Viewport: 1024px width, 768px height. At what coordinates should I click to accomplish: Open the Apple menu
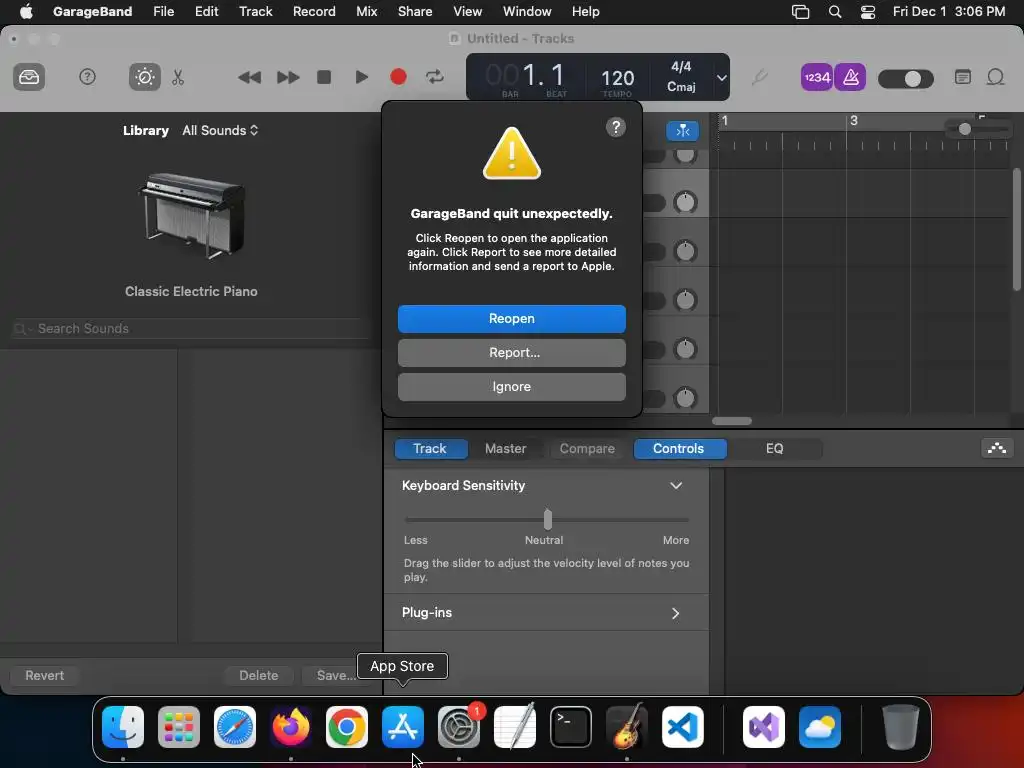click(x=26, y=12)
